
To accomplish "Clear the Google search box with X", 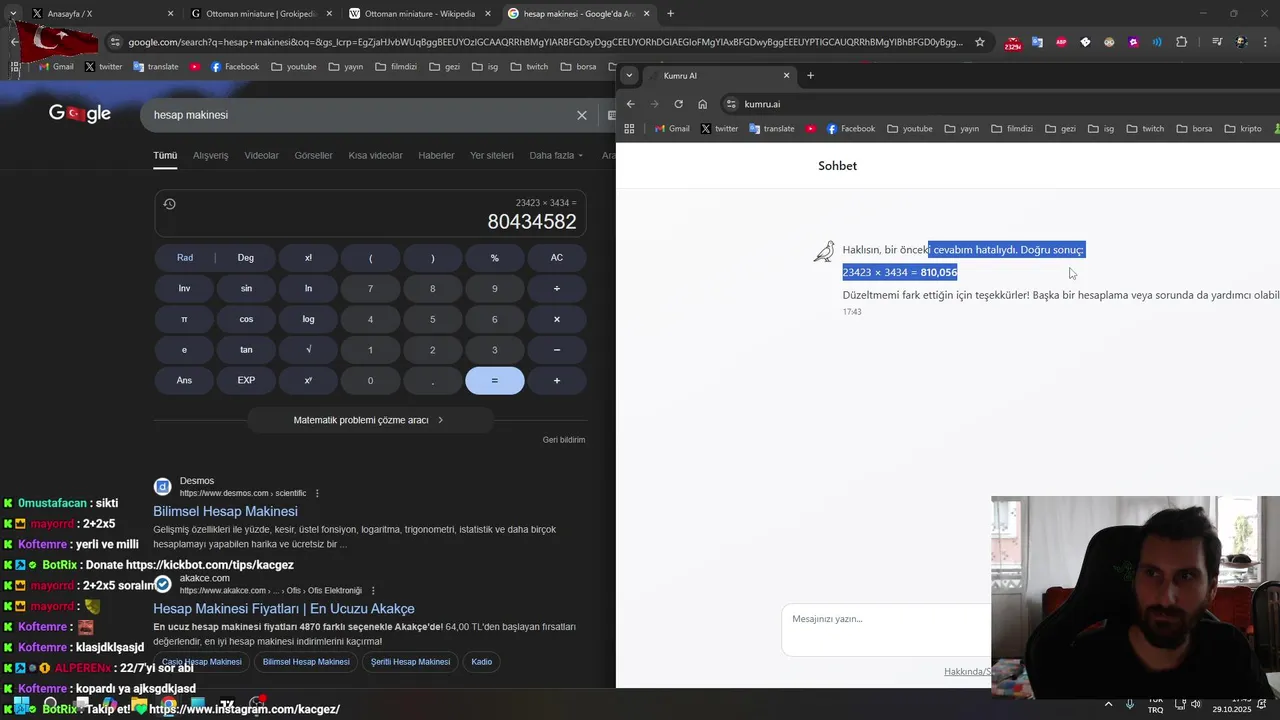I will click(582, 115).
